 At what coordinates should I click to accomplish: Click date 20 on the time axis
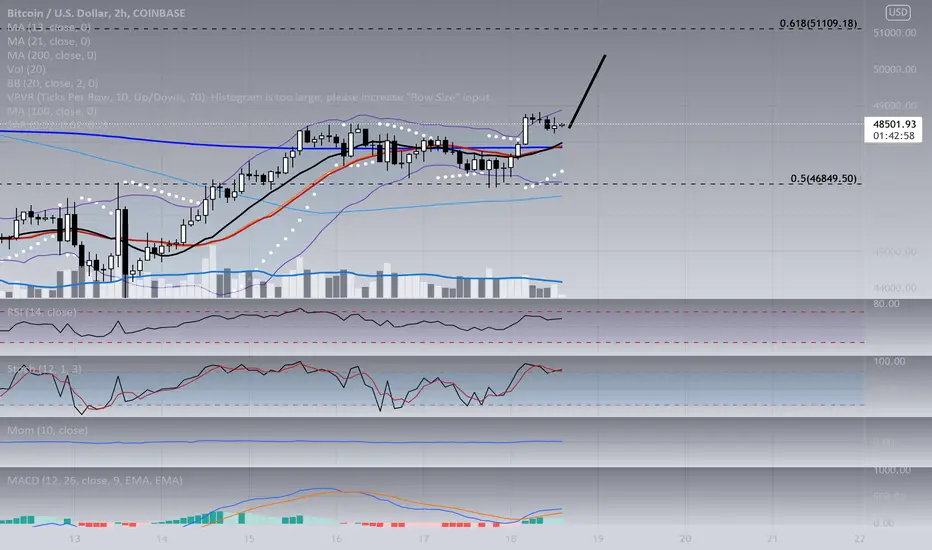[x=685, y=539]
